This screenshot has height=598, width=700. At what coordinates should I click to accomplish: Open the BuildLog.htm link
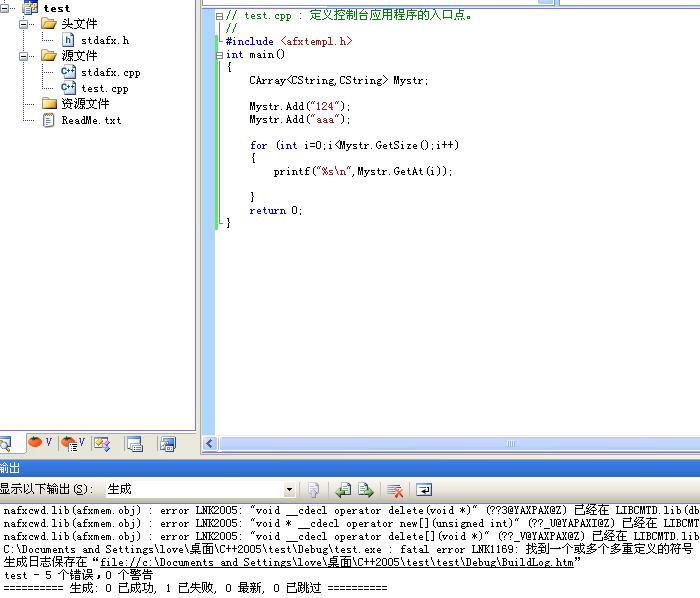click(337, 562)
